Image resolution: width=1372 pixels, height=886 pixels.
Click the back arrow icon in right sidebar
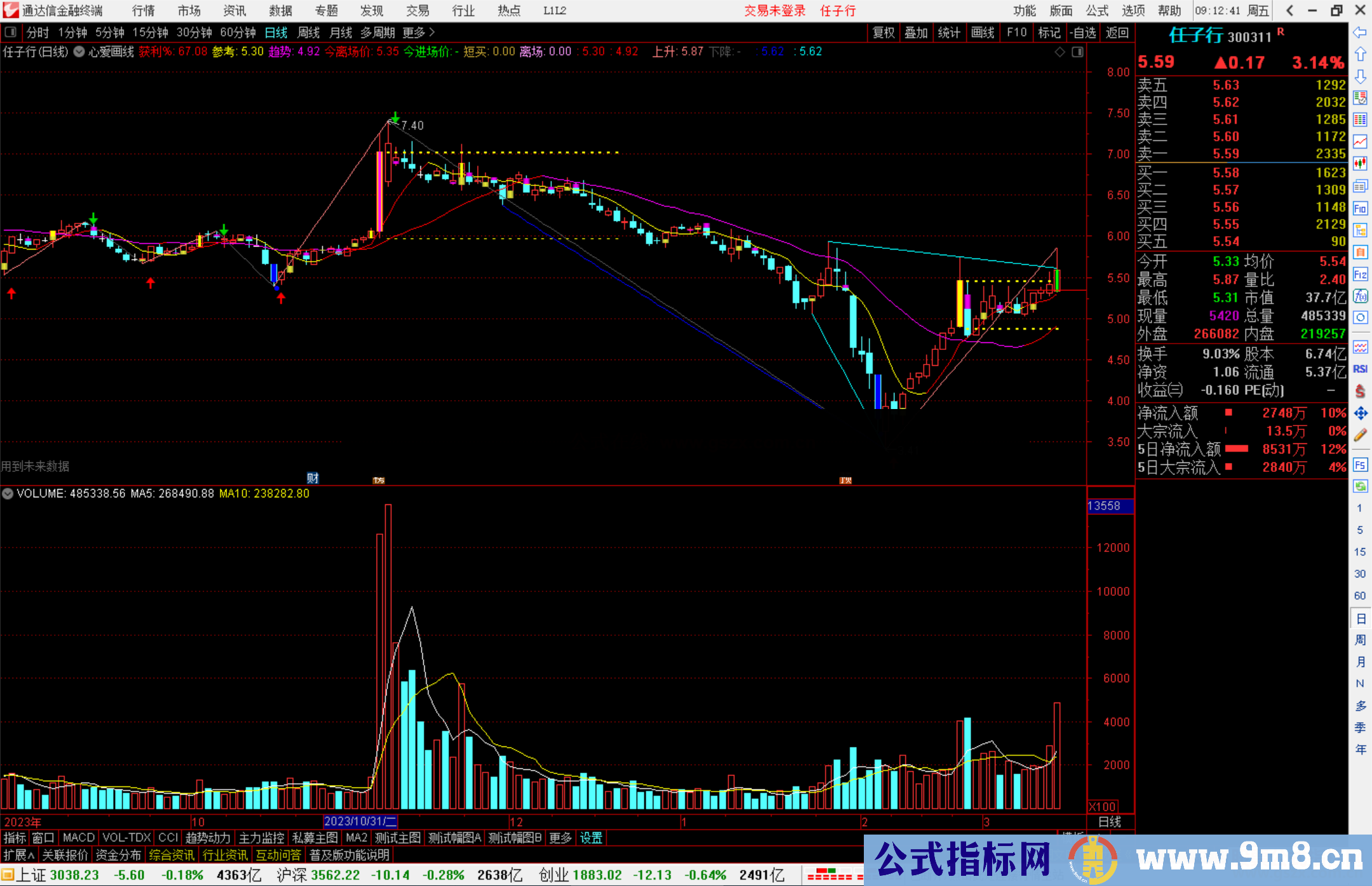pyautogui.click(x=1360, y=32)
